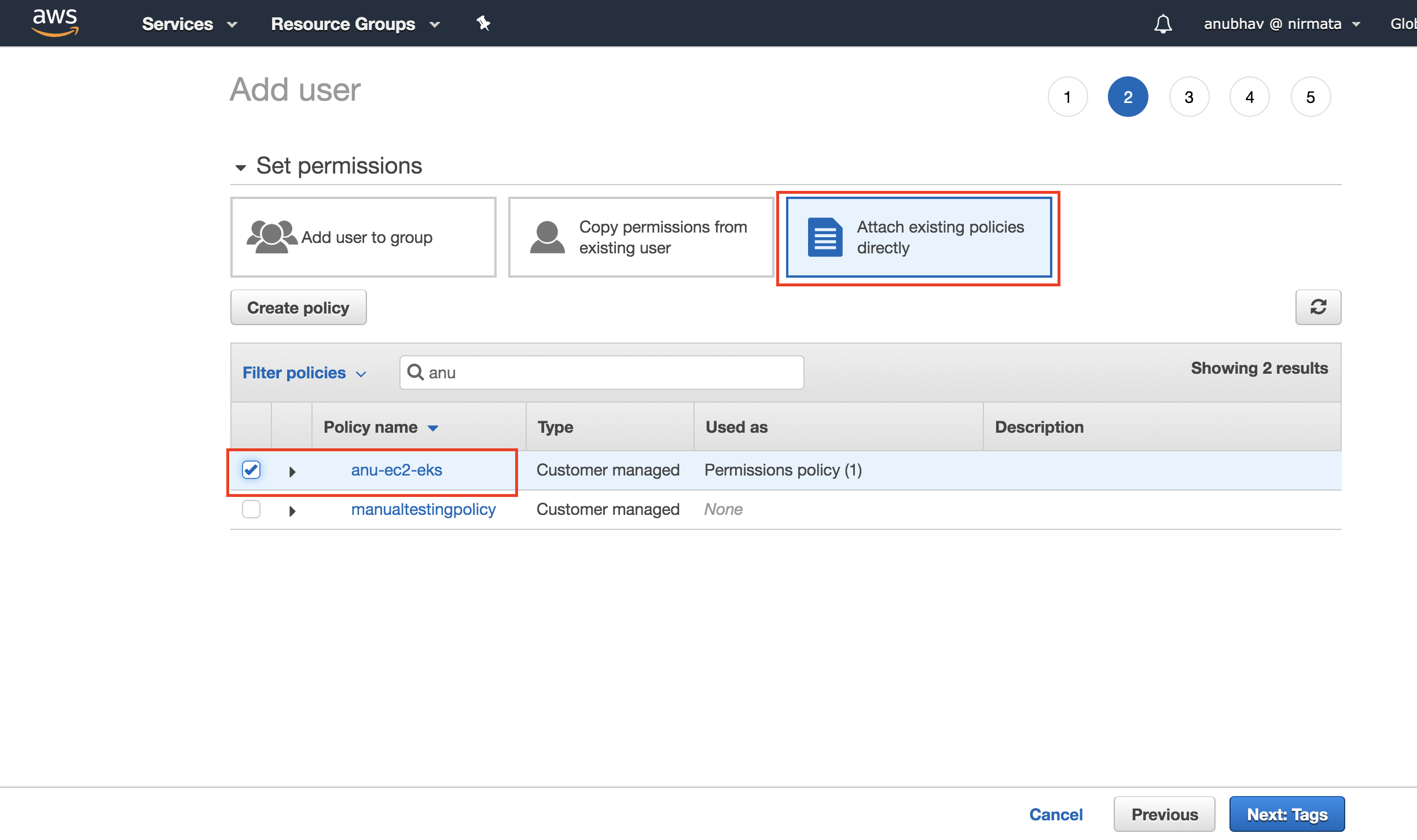Uncheck the anu-ec2-eks policy checkbox
The image size is (1417, 840).
(251, 470)
